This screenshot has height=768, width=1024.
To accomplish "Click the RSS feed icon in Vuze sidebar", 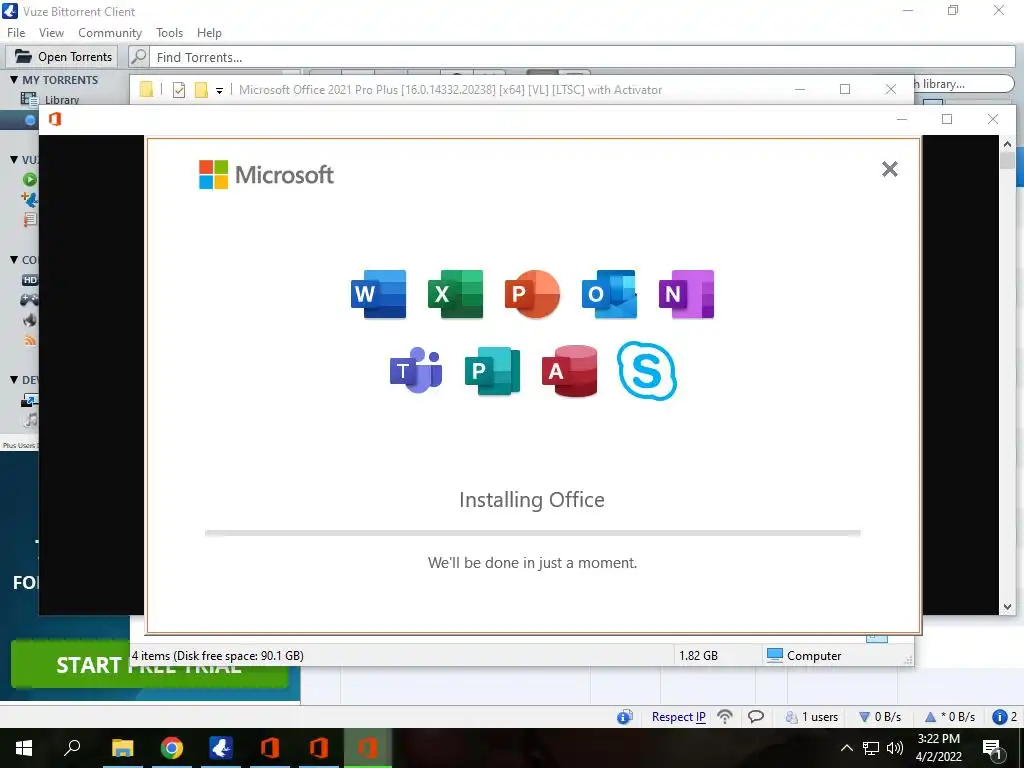I will coord(30,340).
